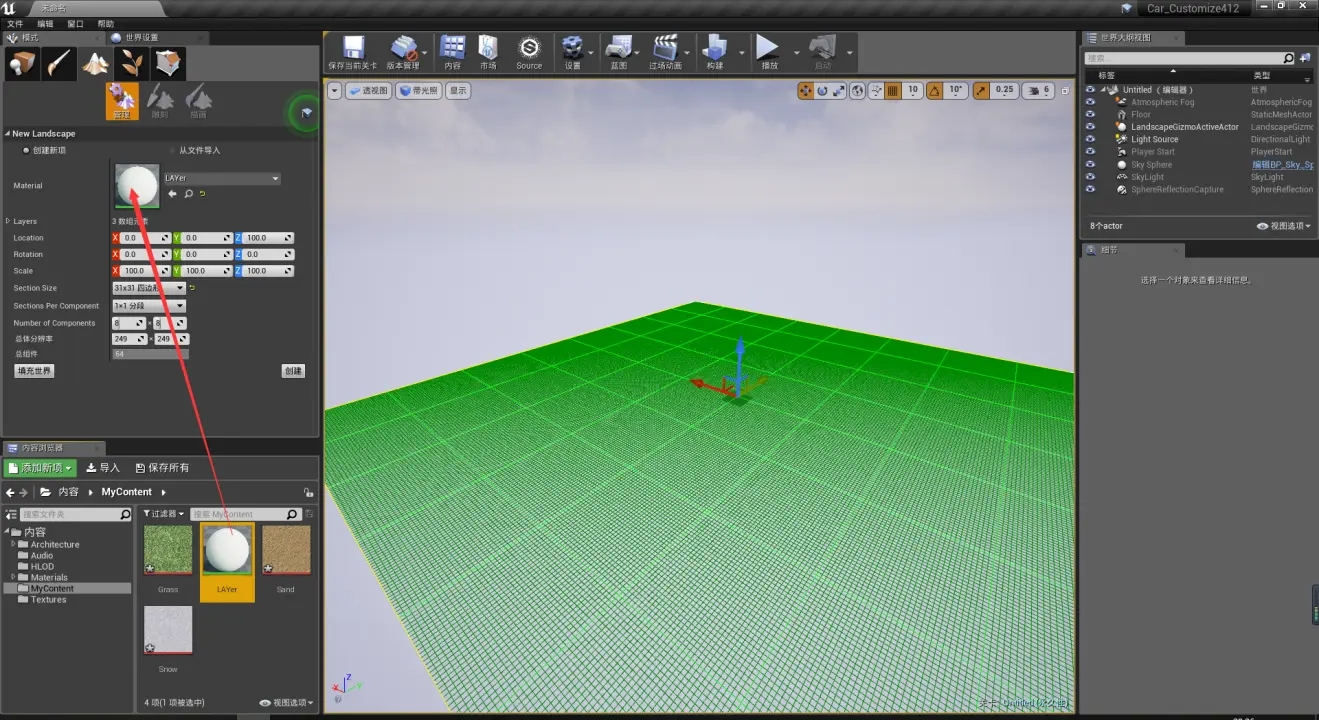
Task: Select the Foliage mode leaf icon
Action: (x=133, y=64)
